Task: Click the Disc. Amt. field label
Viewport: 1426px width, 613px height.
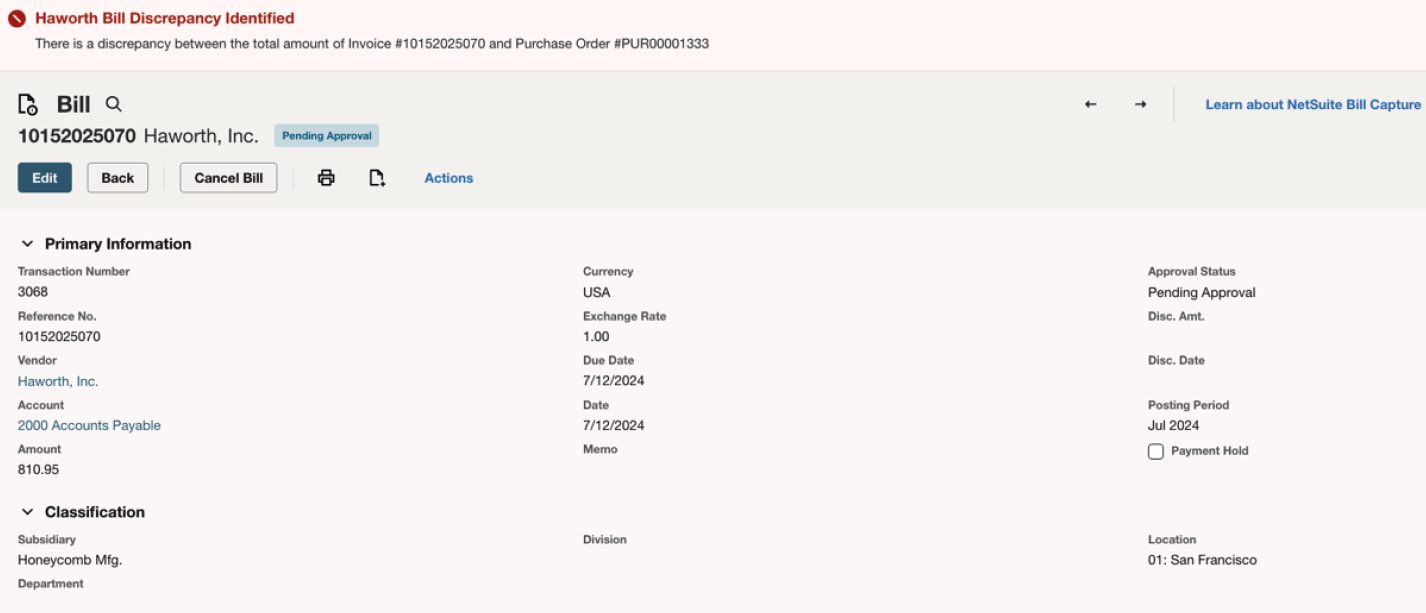Action: tap(1176, 316)
